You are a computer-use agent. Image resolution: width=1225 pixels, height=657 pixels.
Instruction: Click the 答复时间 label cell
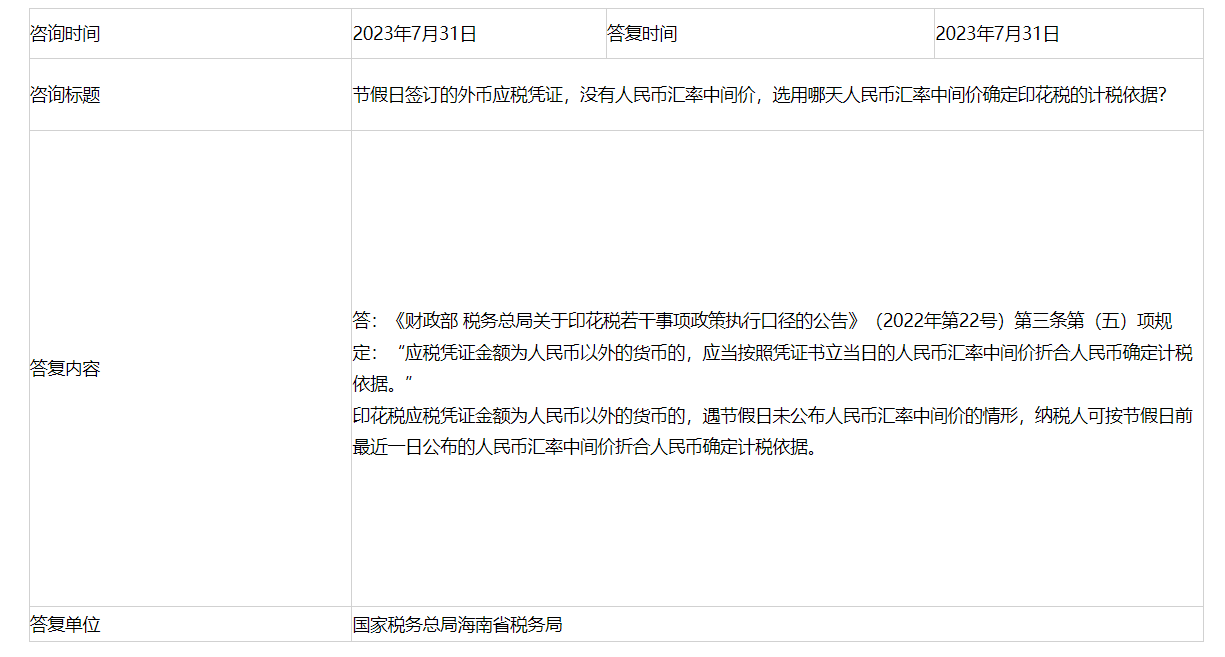642,34
